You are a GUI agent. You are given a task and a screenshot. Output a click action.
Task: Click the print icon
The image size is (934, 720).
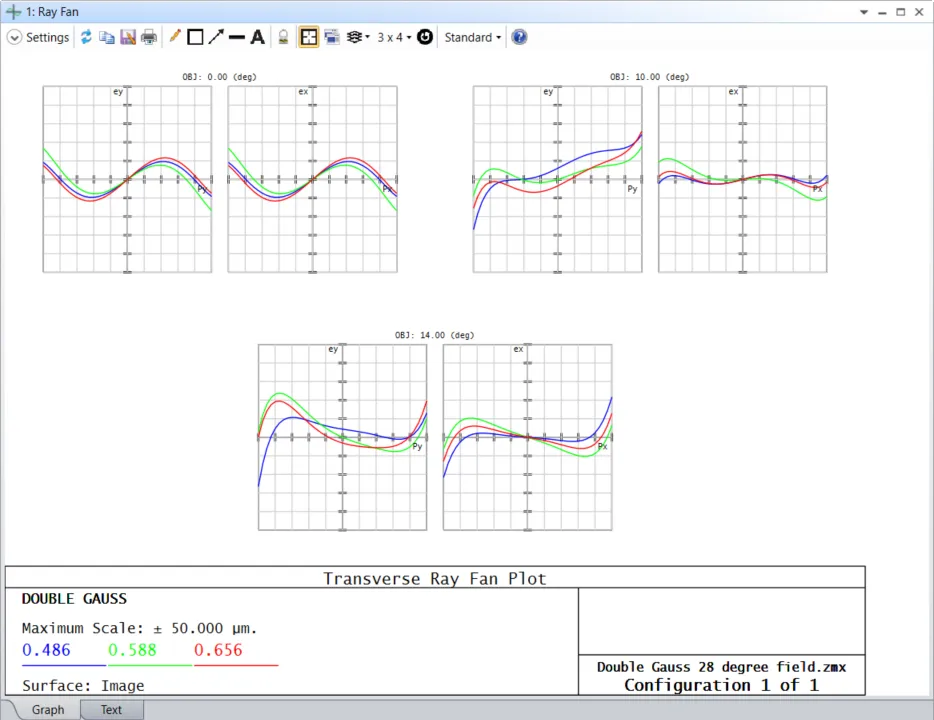(x=149, y=37)
